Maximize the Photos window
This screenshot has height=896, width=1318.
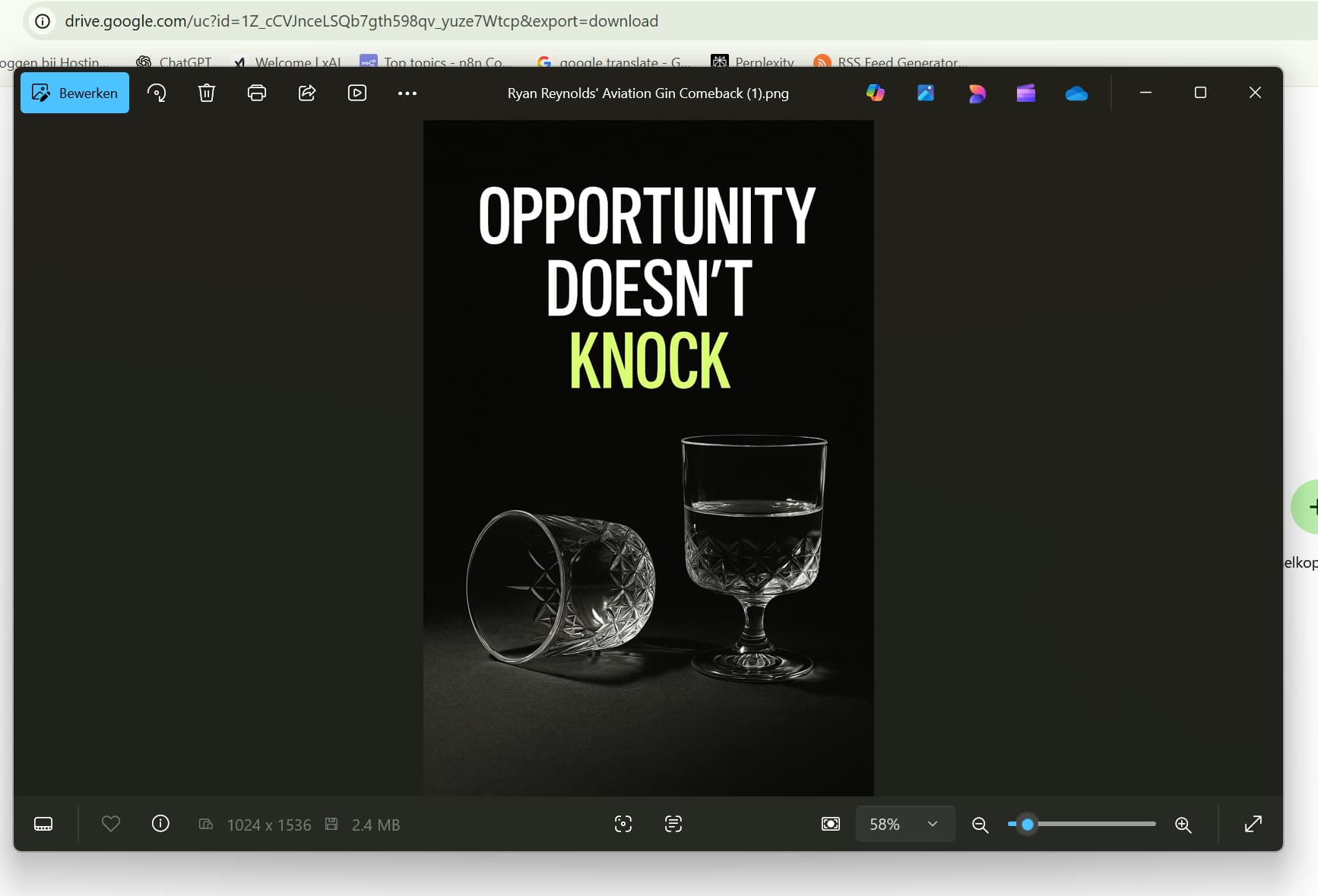pyautogui.click(x=1200, y=93)
